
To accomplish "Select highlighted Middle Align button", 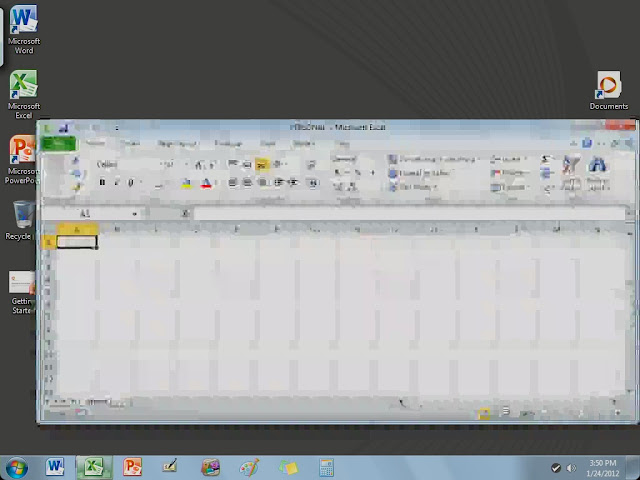I will point(262,164).
